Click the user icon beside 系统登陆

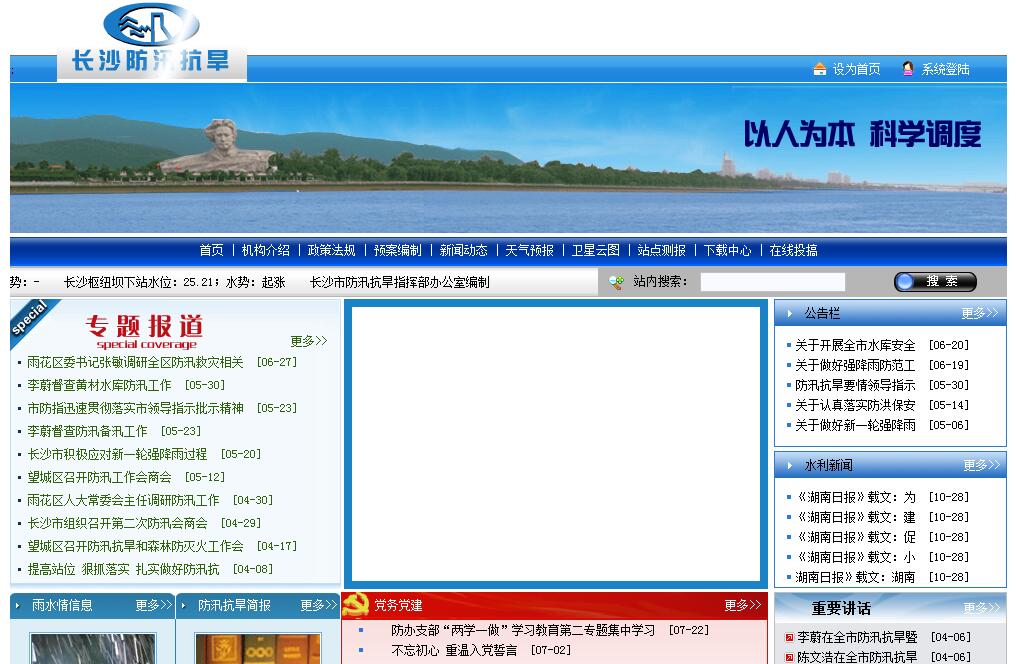point(908,69)
